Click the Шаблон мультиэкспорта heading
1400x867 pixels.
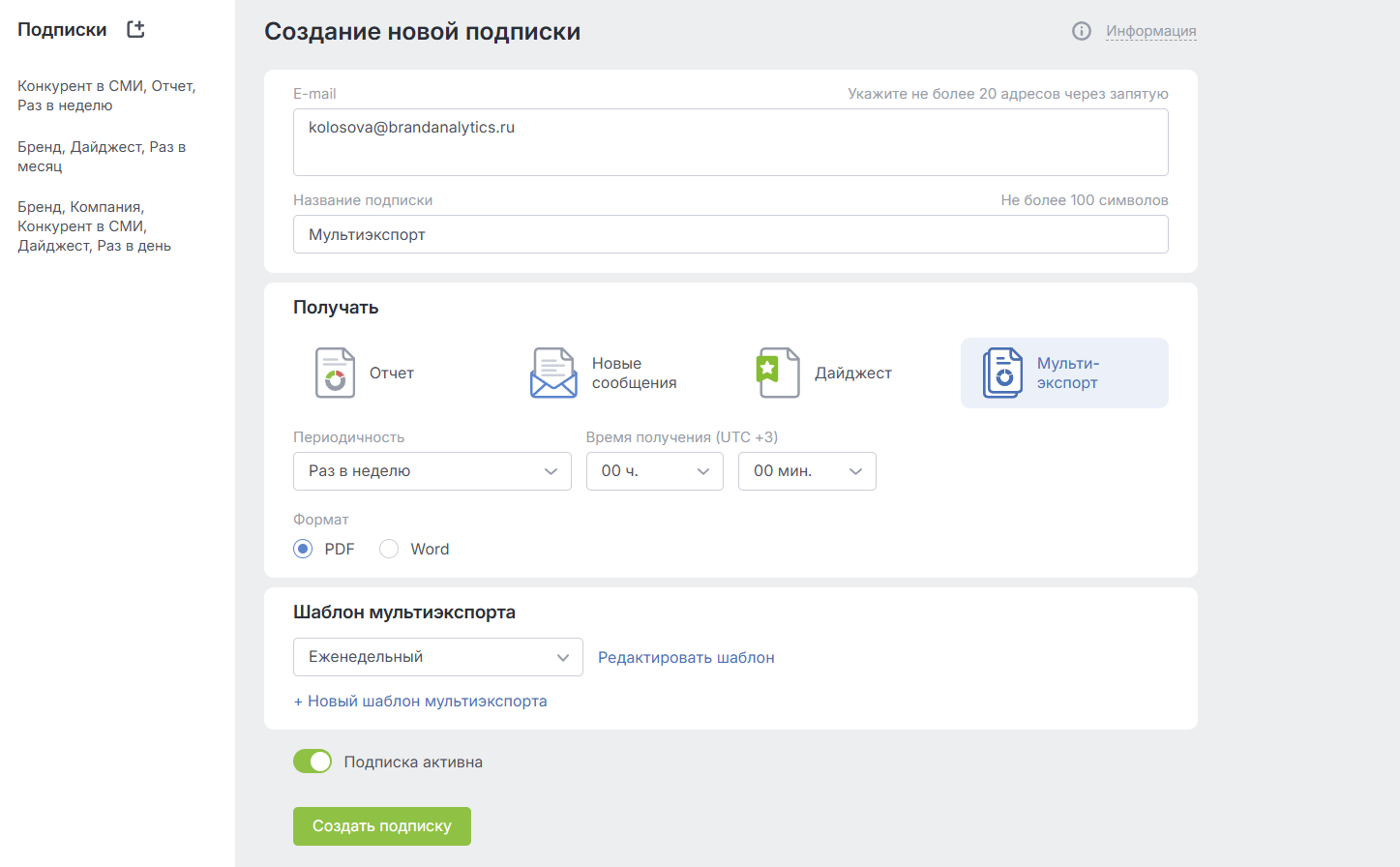click(404, 612)
